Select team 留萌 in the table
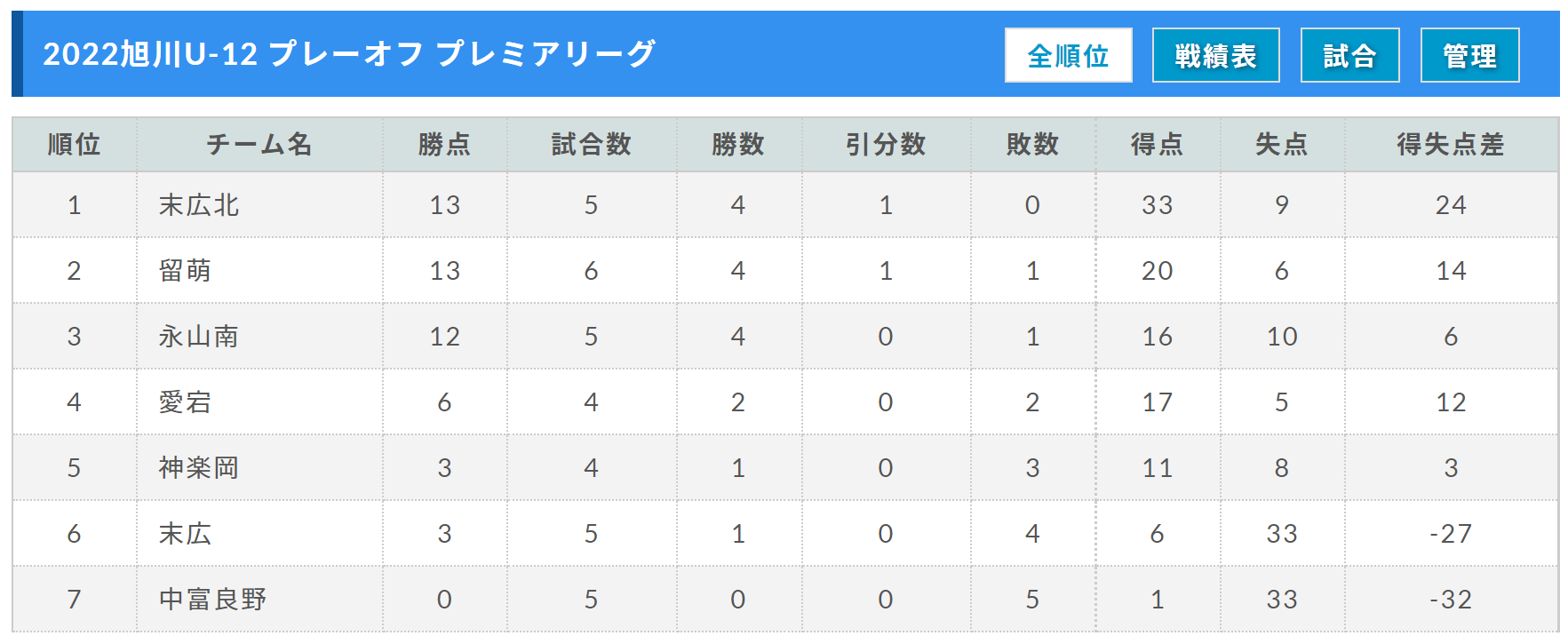 coord(185,271)
